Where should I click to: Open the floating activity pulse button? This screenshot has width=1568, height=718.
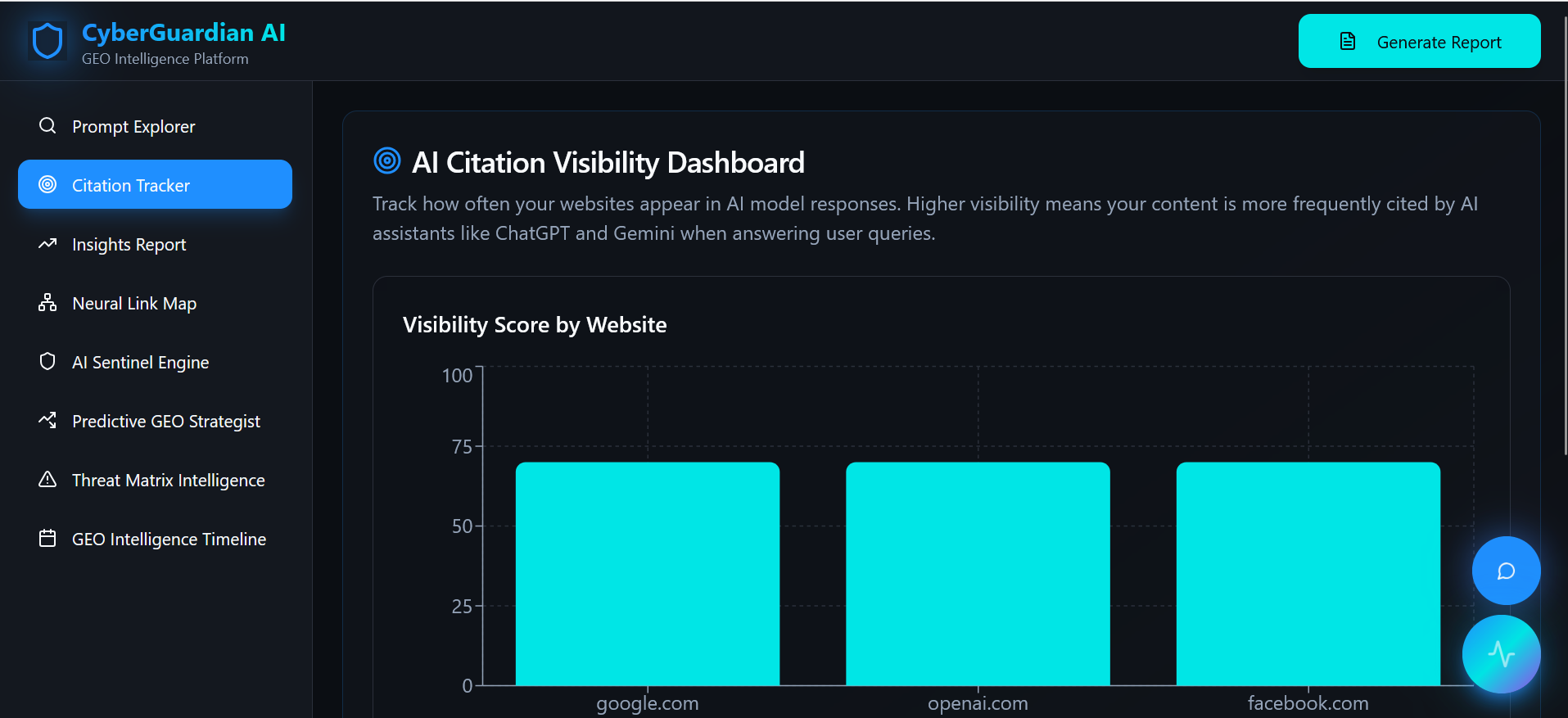point(1502,654)
